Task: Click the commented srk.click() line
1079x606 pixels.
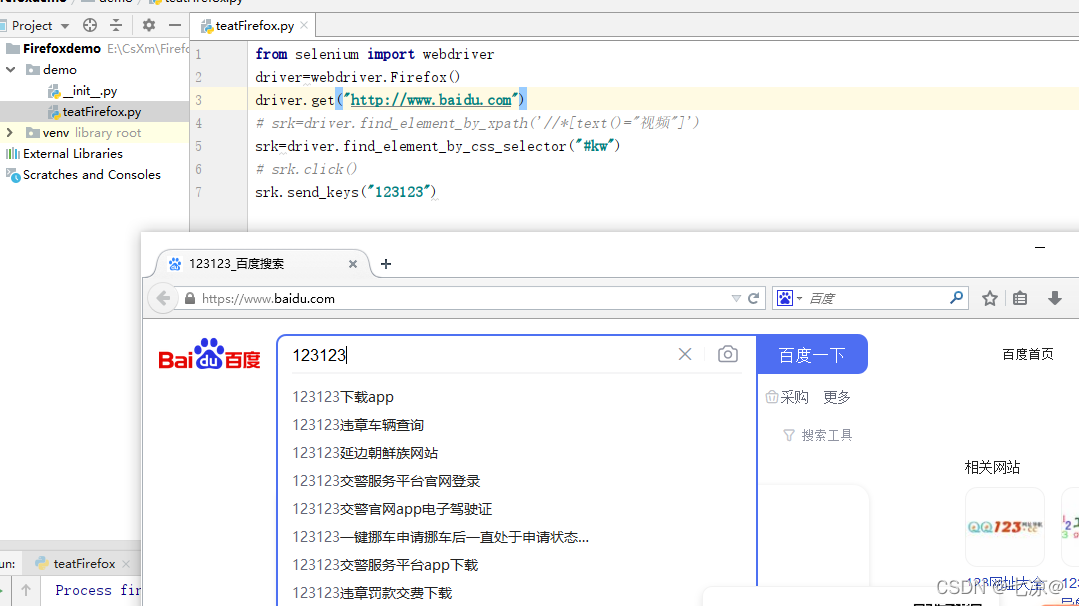Action: pyautogui.click(x=306, y=169)
